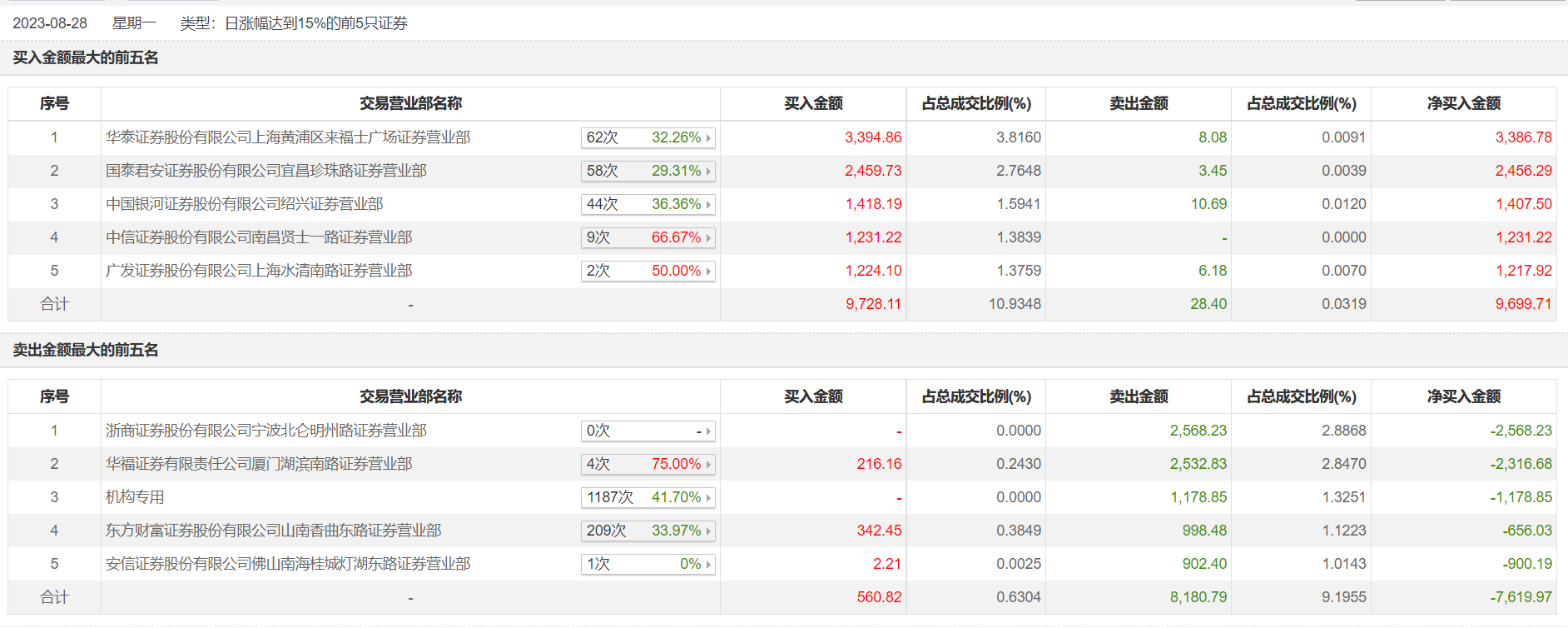This screenshot has width=1568, height=628.
Task: Open 浙商证券宁波北仑明州路证券营业部 link
Action: pos(266,431)
